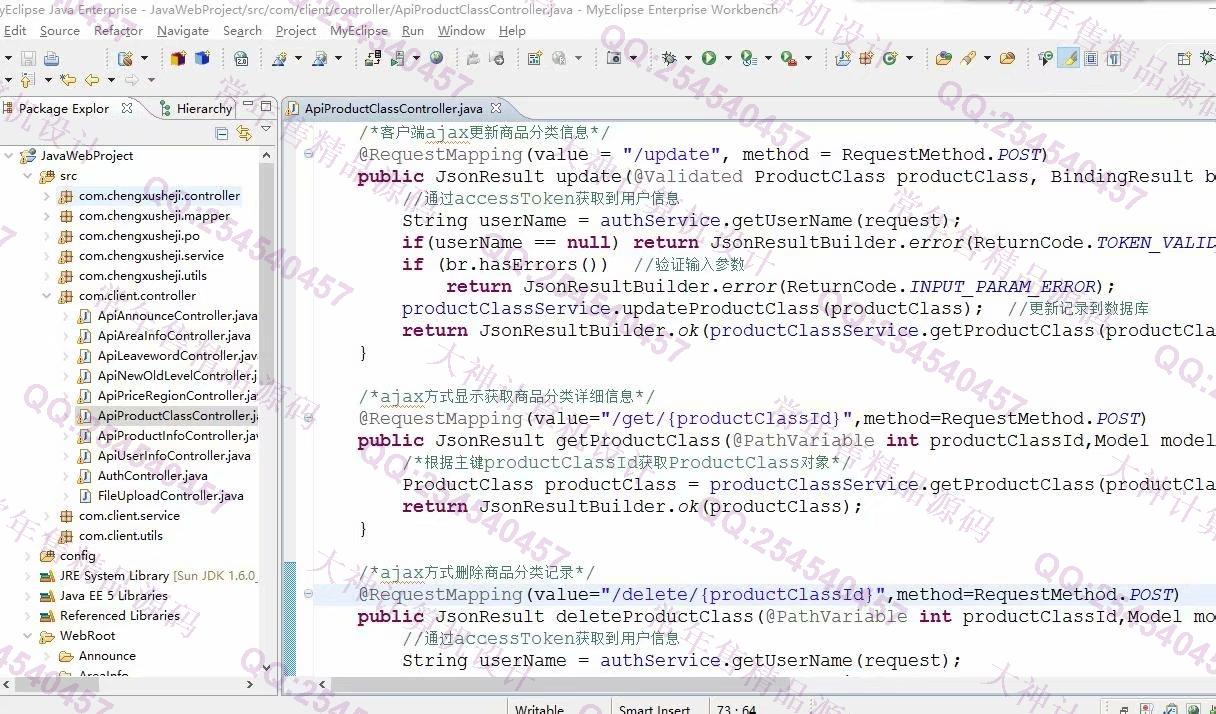The height and width of the screenshot is (714, 1216).
Task: Open the Run button dropdown arrow
Action: [728, 58]
